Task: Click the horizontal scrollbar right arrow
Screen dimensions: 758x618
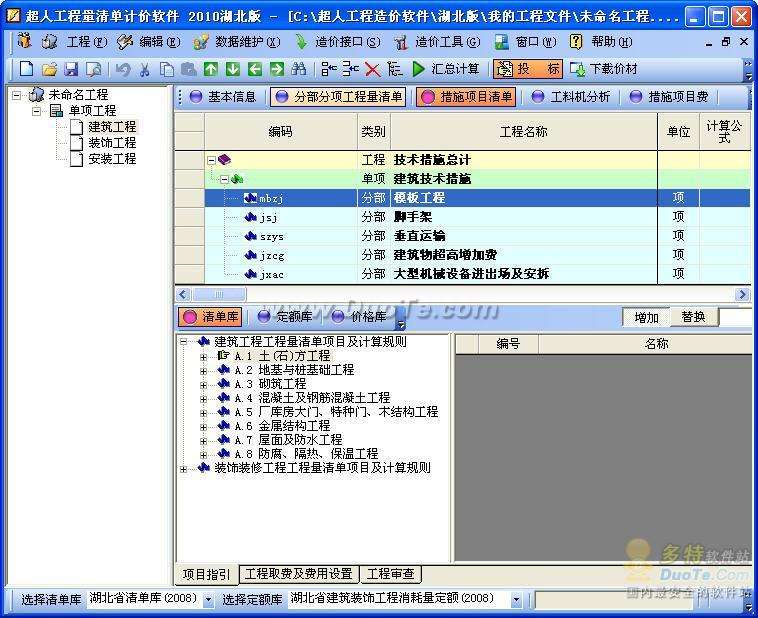Action: coord(743,294)
